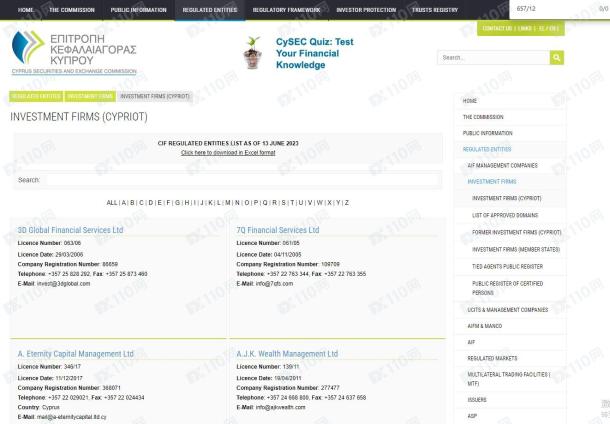Open PUBLIC INFORMATION top menu
Screen dimensions: 610x424
(x=138, y=10)
